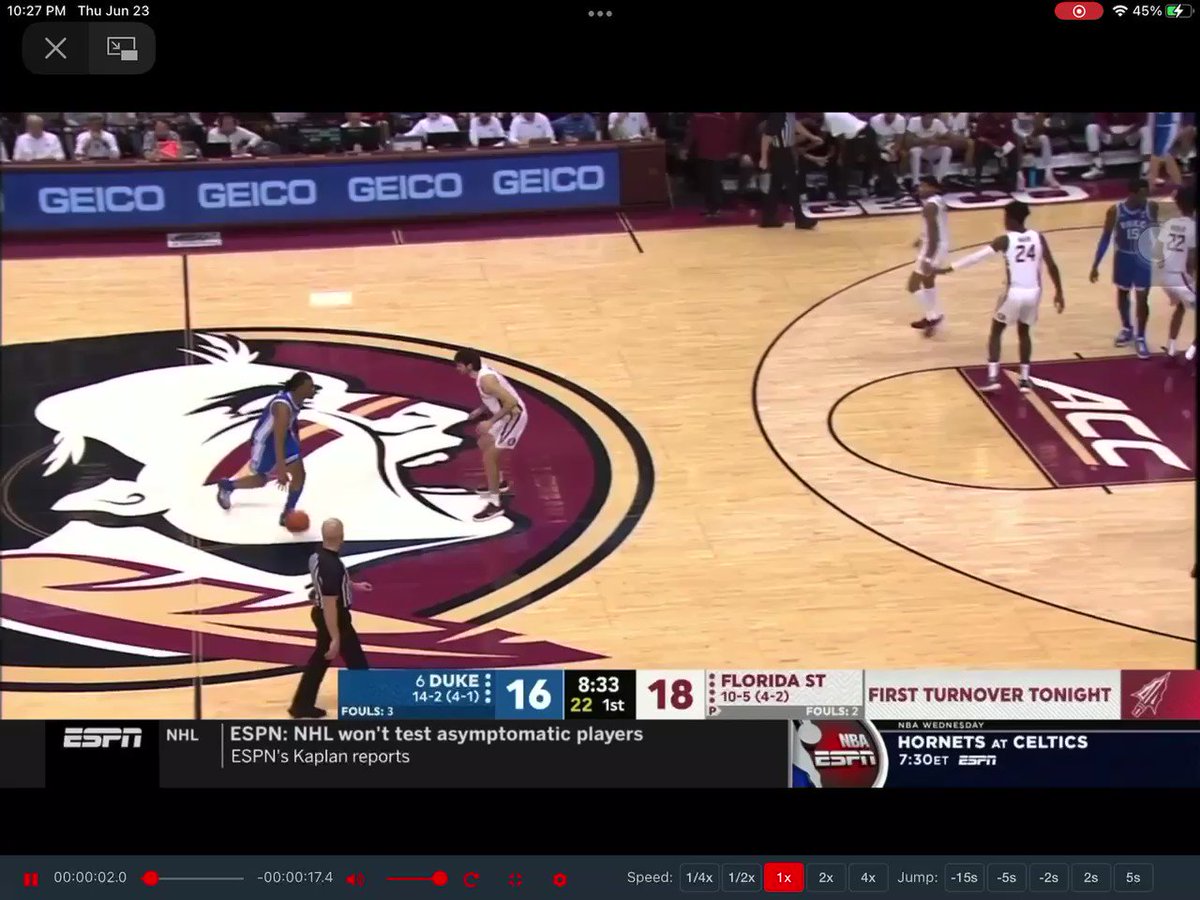The height and width of the screenshot is (900, 1200).
Task: Tap the Wi-Fi status icon
Action: pos(1120,11)
